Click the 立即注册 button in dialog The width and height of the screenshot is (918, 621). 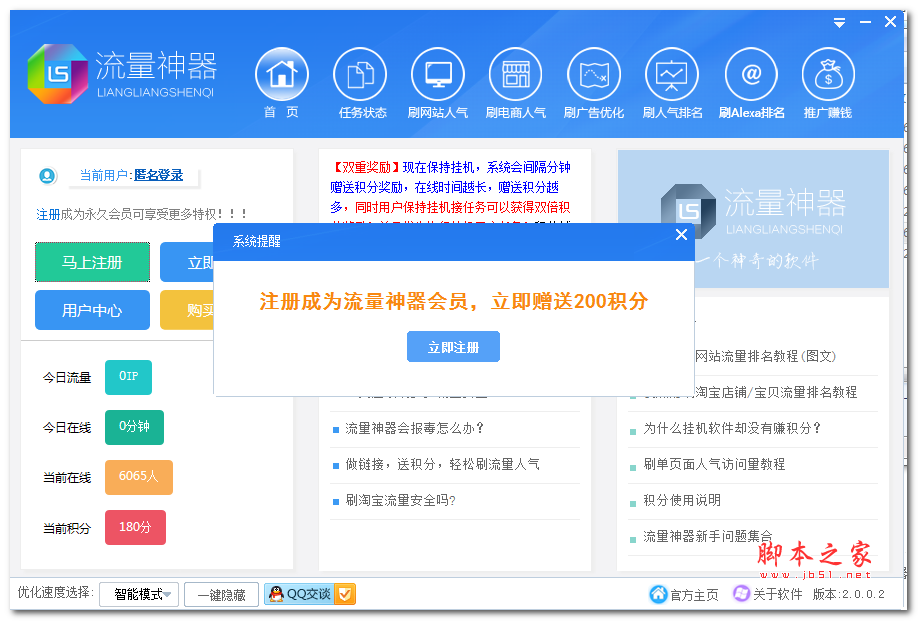pos(453,347)
